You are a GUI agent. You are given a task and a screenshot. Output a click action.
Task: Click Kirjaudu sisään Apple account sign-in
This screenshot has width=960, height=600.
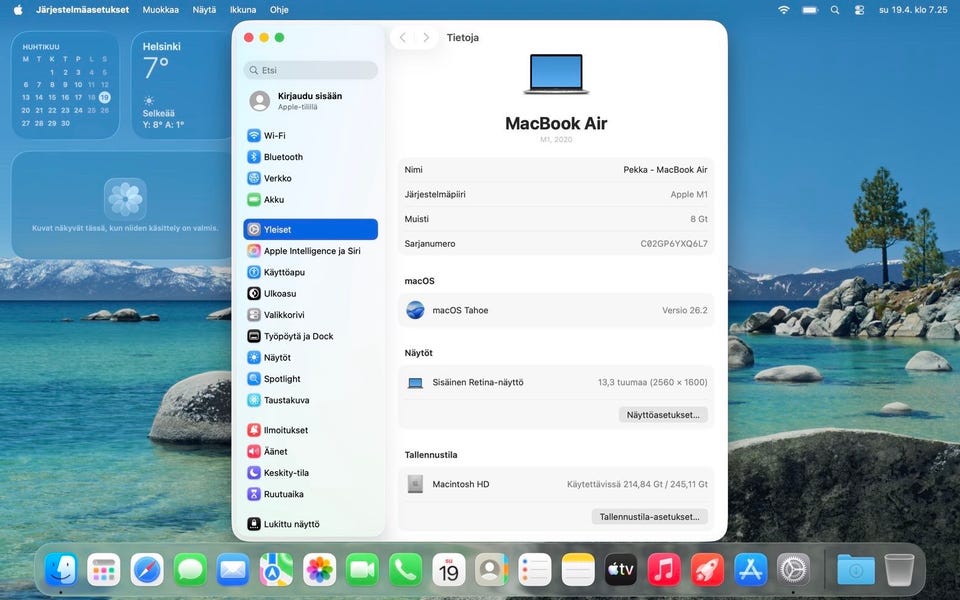[x=310, y=101]
